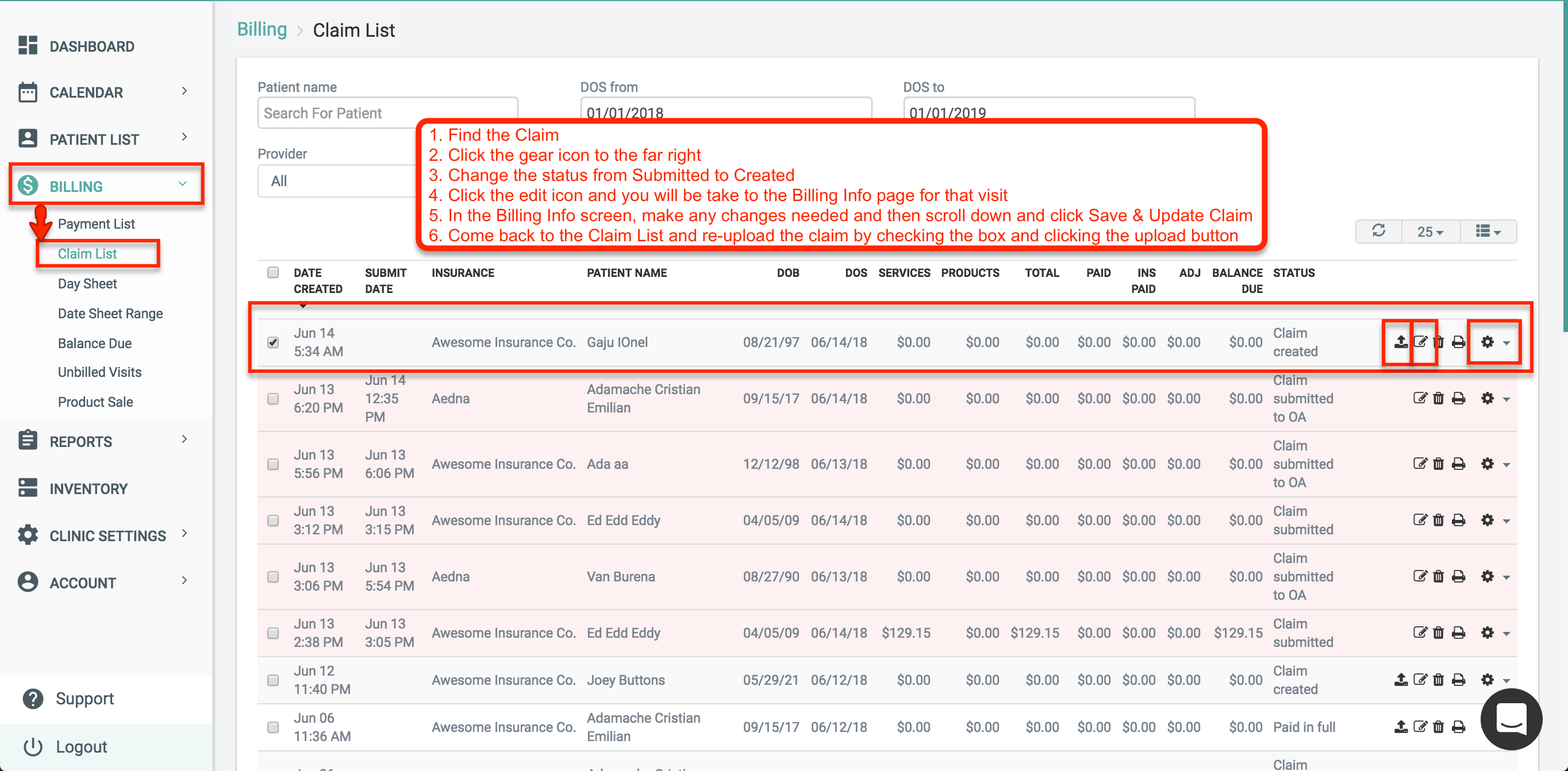Image resolution: width=1568 pixels, height=771 pixels.
Task: Click the Logout button
Action: coord(81,747)
